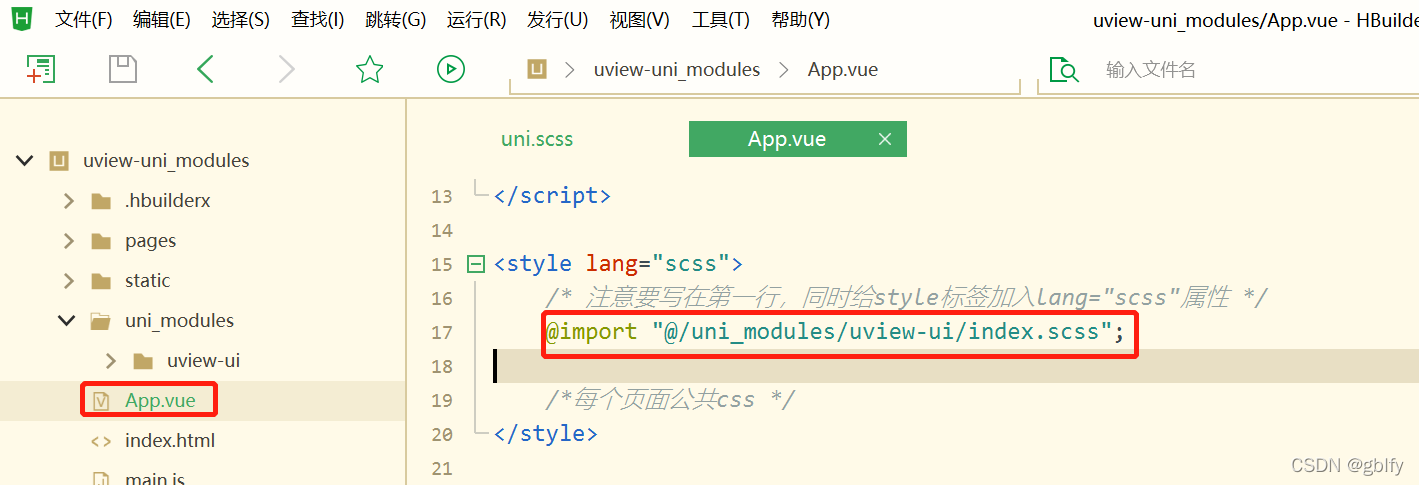Go forward with the right arrow icon

287,69
